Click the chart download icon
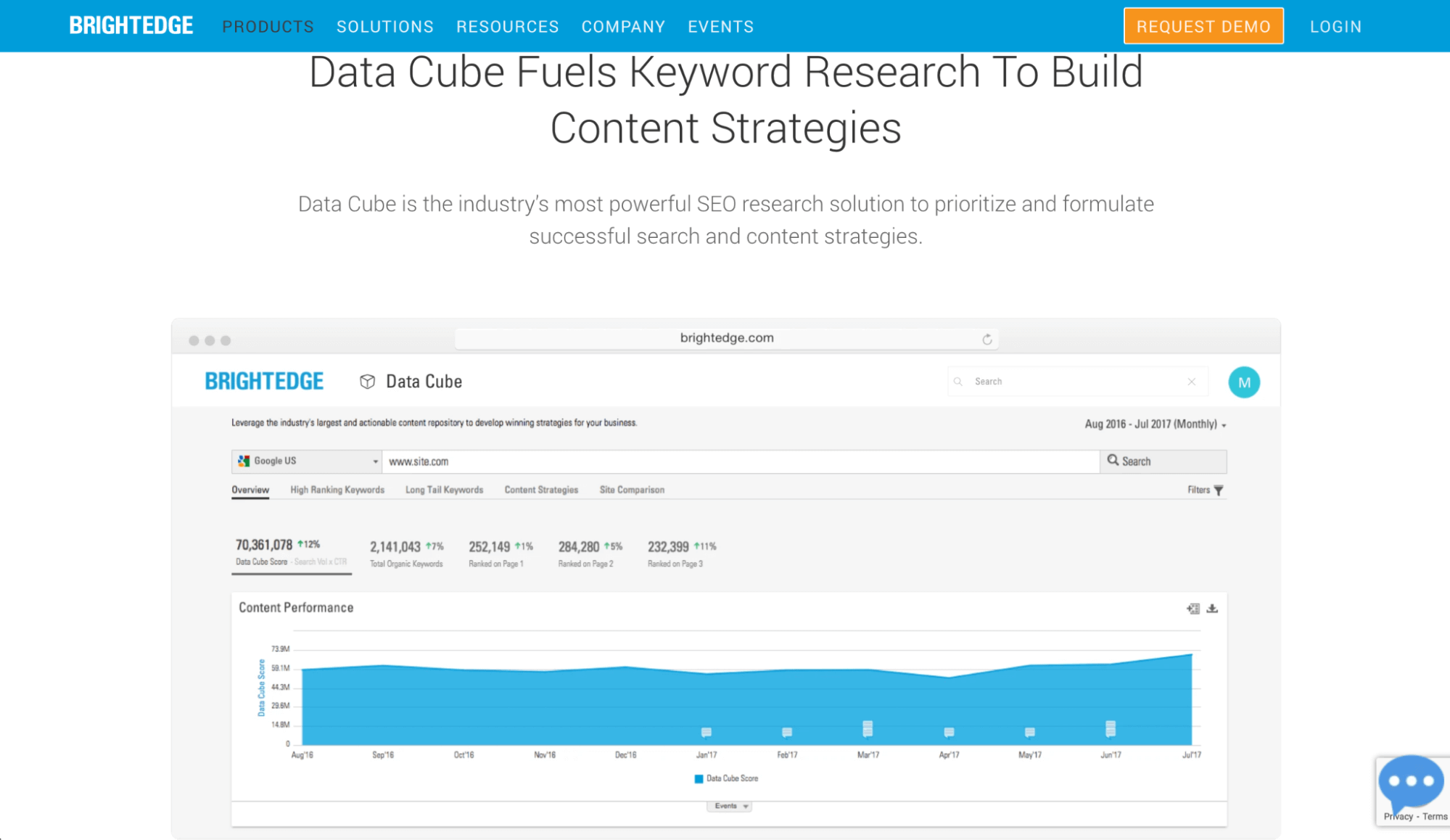1450x840 pixels. [1212, 609]
